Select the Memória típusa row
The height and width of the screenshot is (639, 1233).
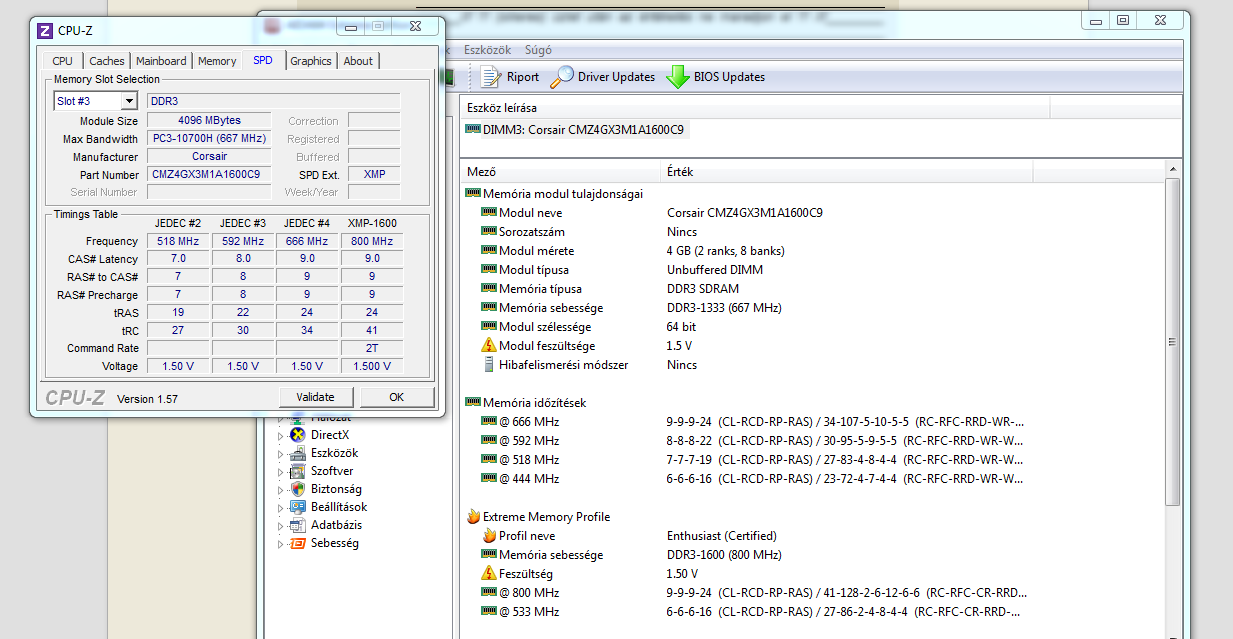[812, 289]
